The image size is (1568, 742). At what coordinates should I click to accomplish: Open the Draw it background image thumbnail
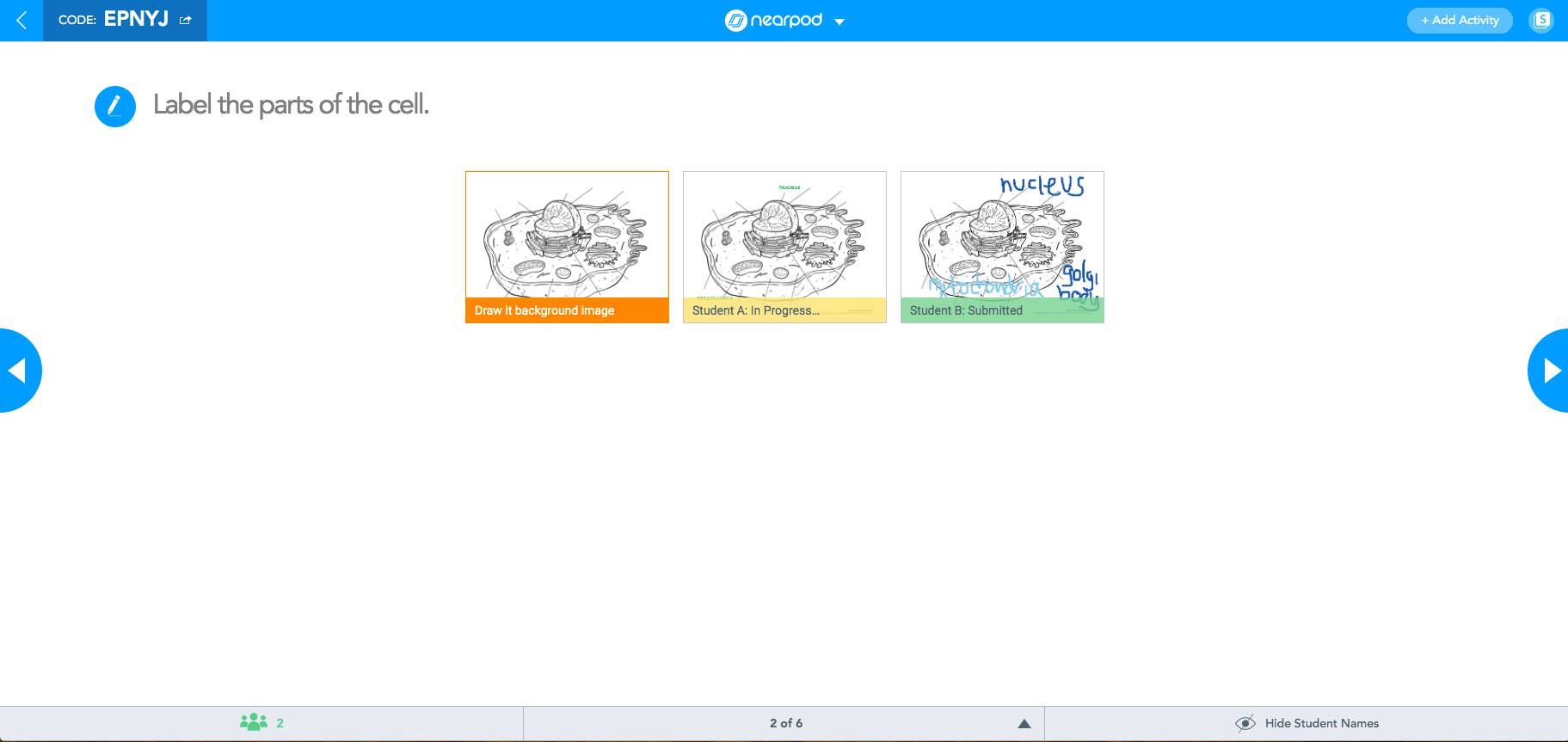567,236
